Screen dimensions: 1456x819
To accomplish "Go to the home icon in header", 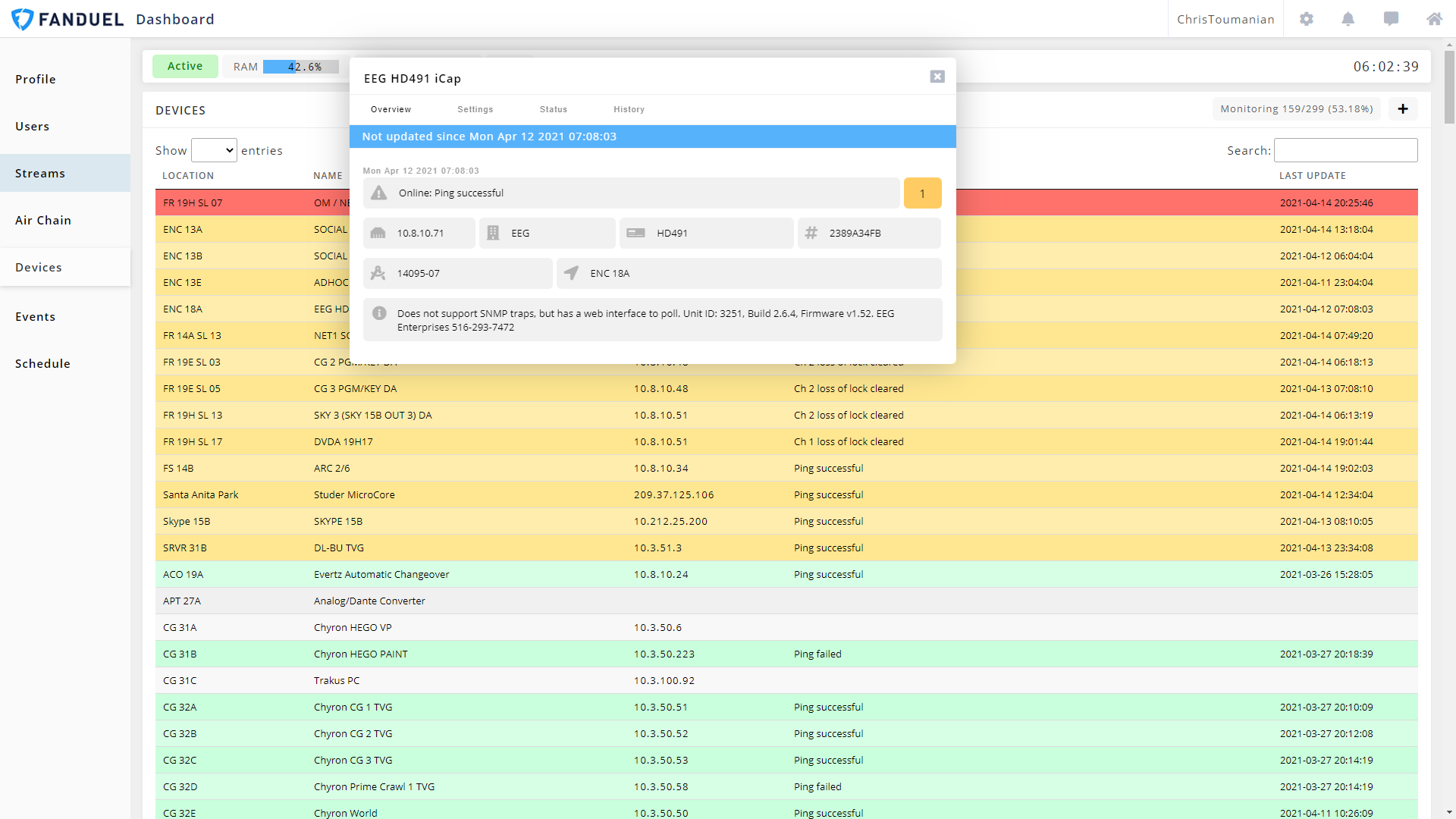I will point(1434,19).
